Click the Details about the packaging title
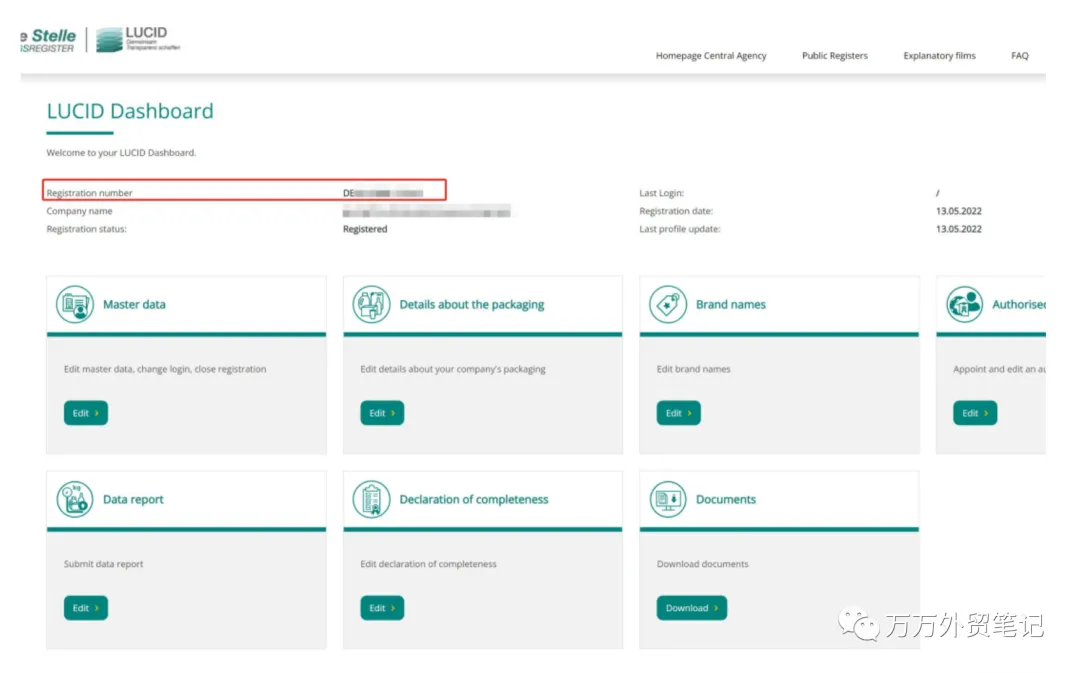 click(x=472, y=304)
